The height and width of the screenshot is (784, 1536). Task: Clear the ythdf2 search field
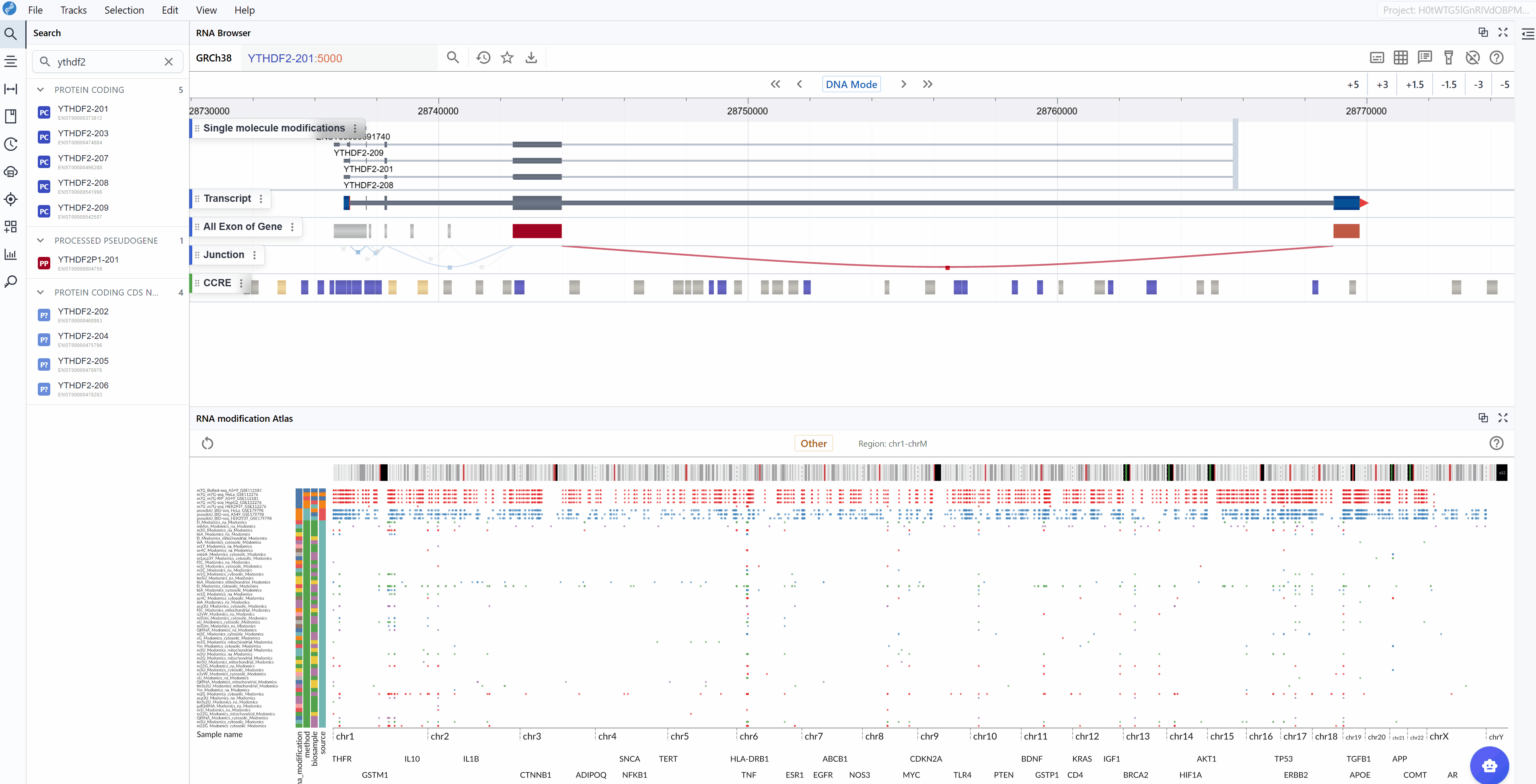[x=169, y=62]
